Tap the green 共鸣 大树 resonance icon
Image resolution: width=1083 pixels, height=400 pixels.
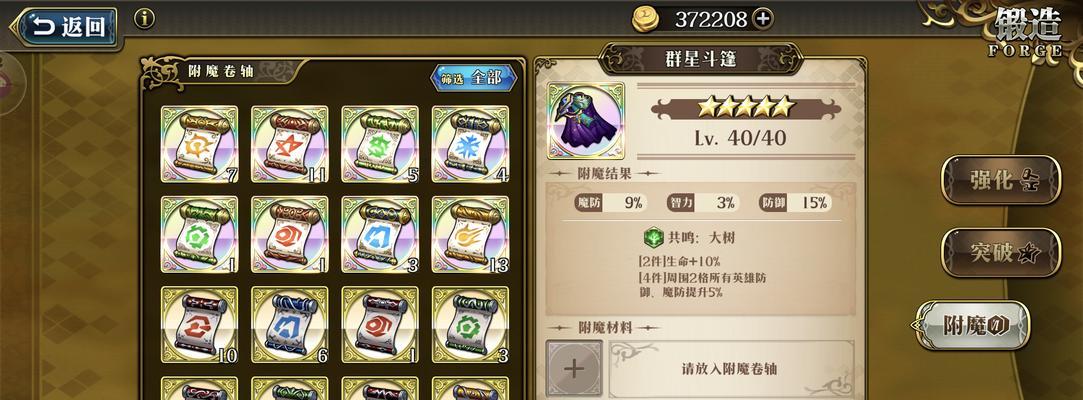653,238
